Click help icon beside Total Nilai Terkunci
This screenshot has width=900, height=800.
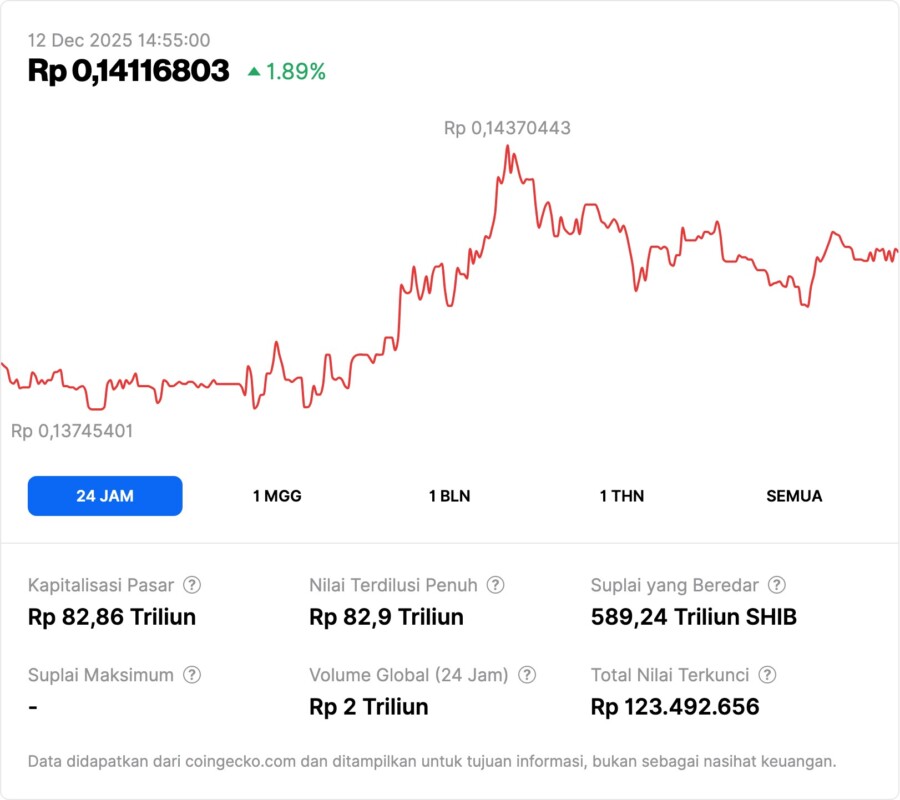coord(767,675)
